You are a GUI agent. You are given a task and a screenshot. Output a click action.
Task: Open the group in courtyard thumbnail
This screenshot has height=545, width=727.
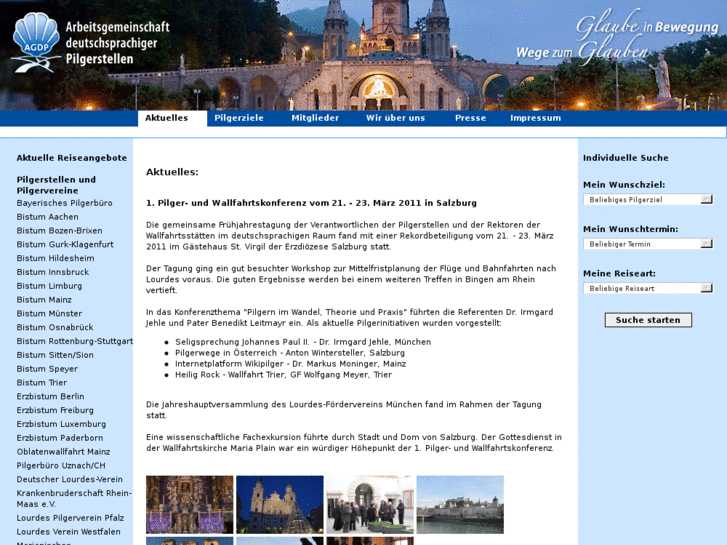(370, 505)
